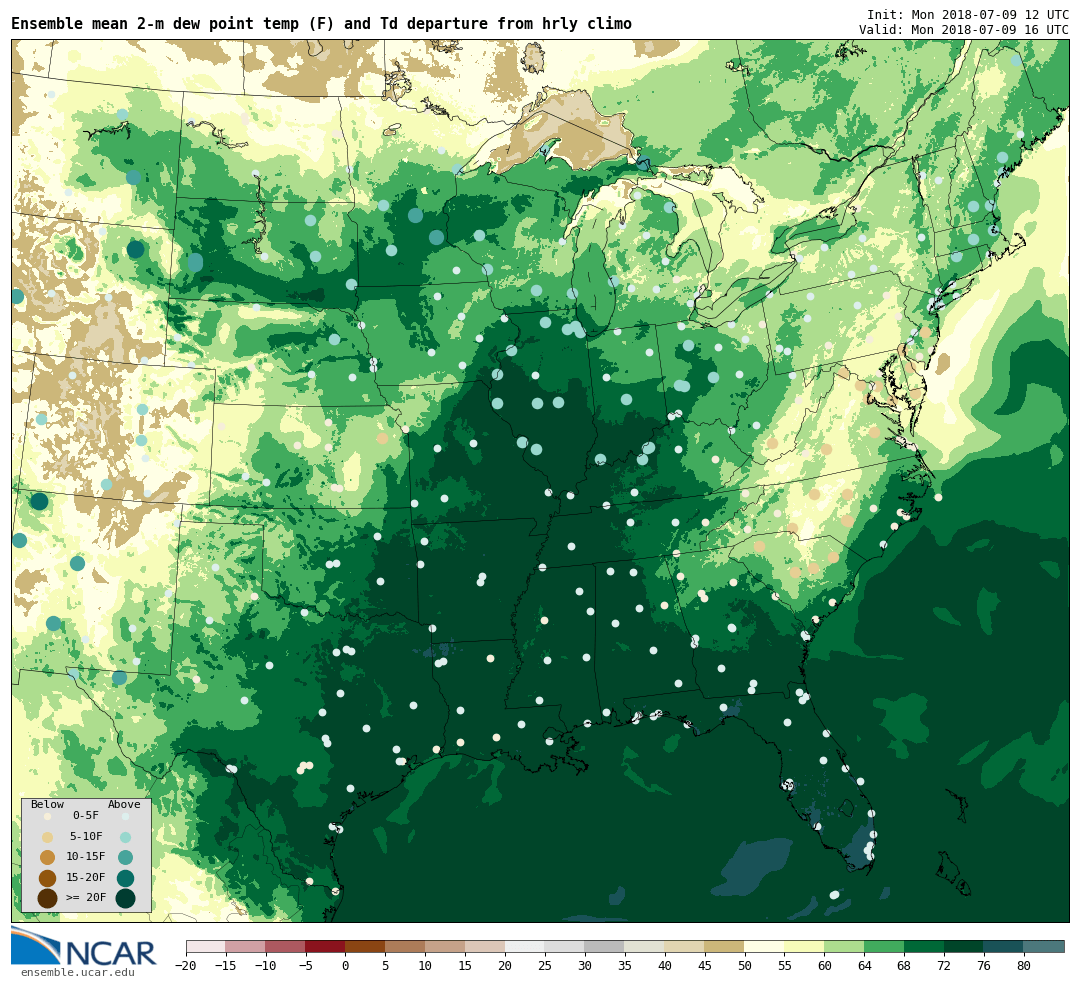This screenshot has width=1080, height=985.
Task: Click the '80' colorbar tick label
Action: pos(1024,966)
